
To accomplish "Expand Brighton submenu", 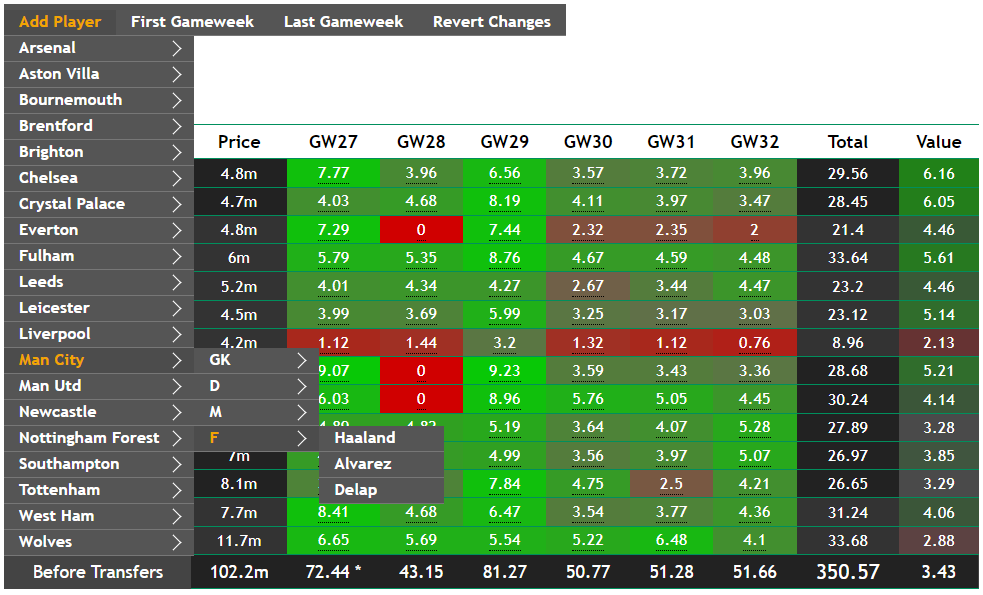I will [x=99, y=152].
